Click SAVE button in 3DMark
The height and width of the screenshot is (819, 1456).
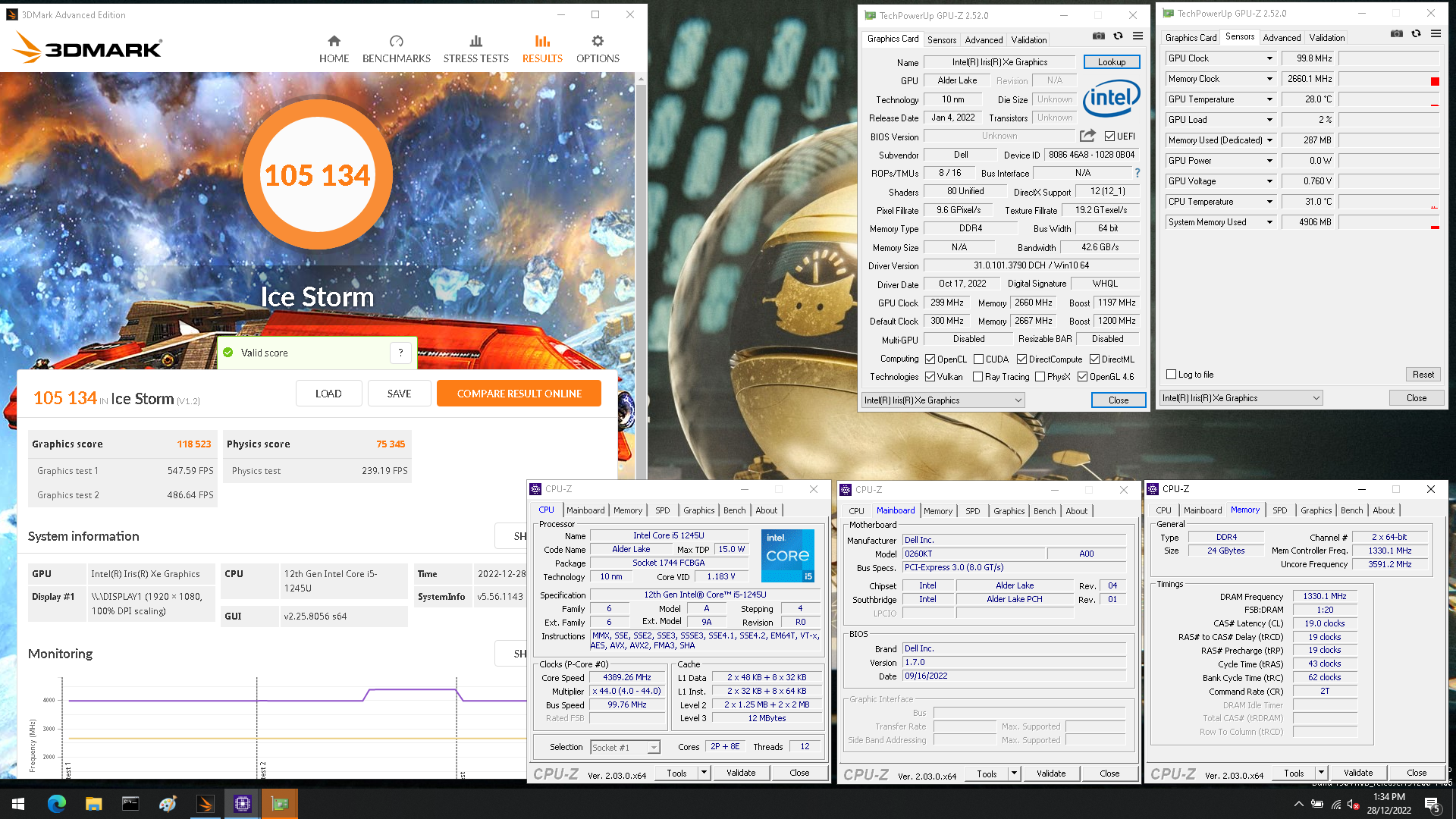(x=399, y=394)
